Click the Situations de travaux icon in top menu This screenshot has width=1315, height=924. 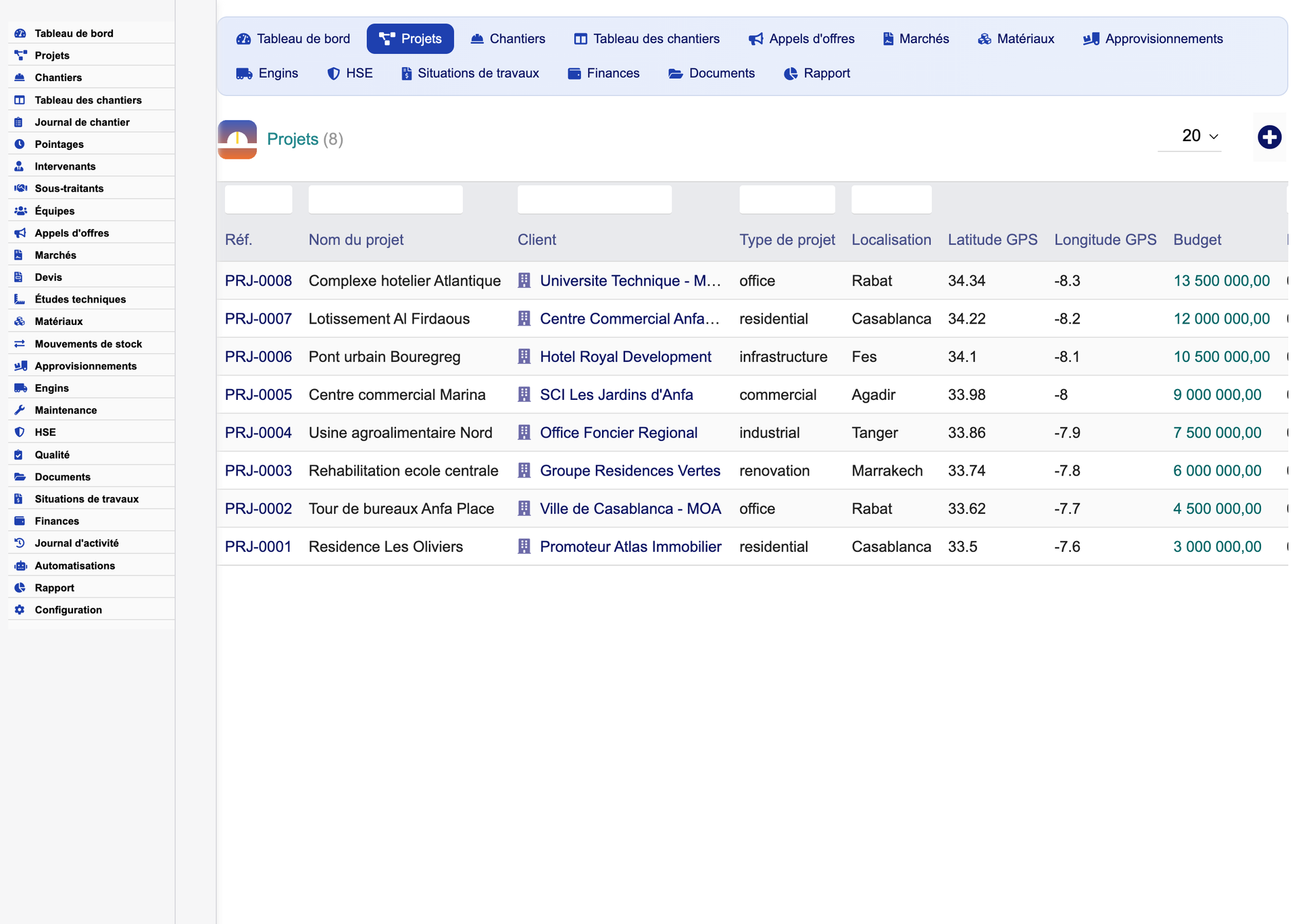(406, 74)
